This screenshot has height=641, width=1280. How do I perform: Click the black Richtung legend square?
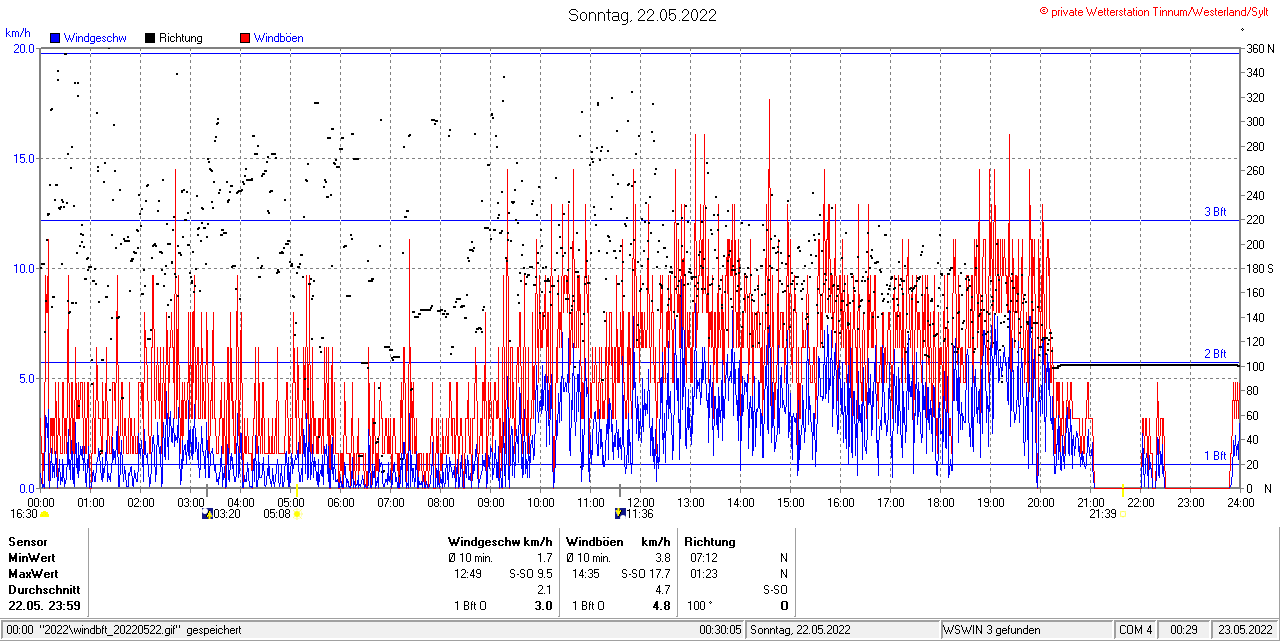coord(150,38)
